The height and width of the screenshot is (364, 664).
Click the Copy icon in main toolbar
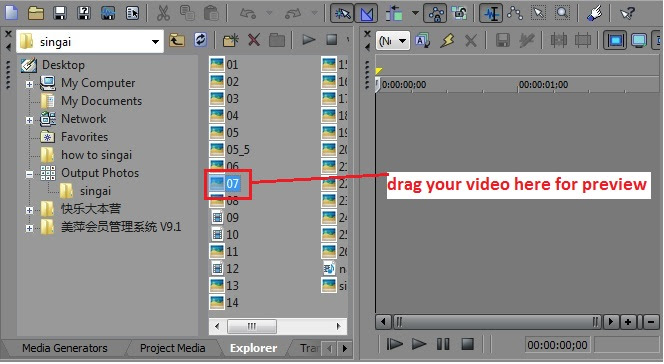187,13
